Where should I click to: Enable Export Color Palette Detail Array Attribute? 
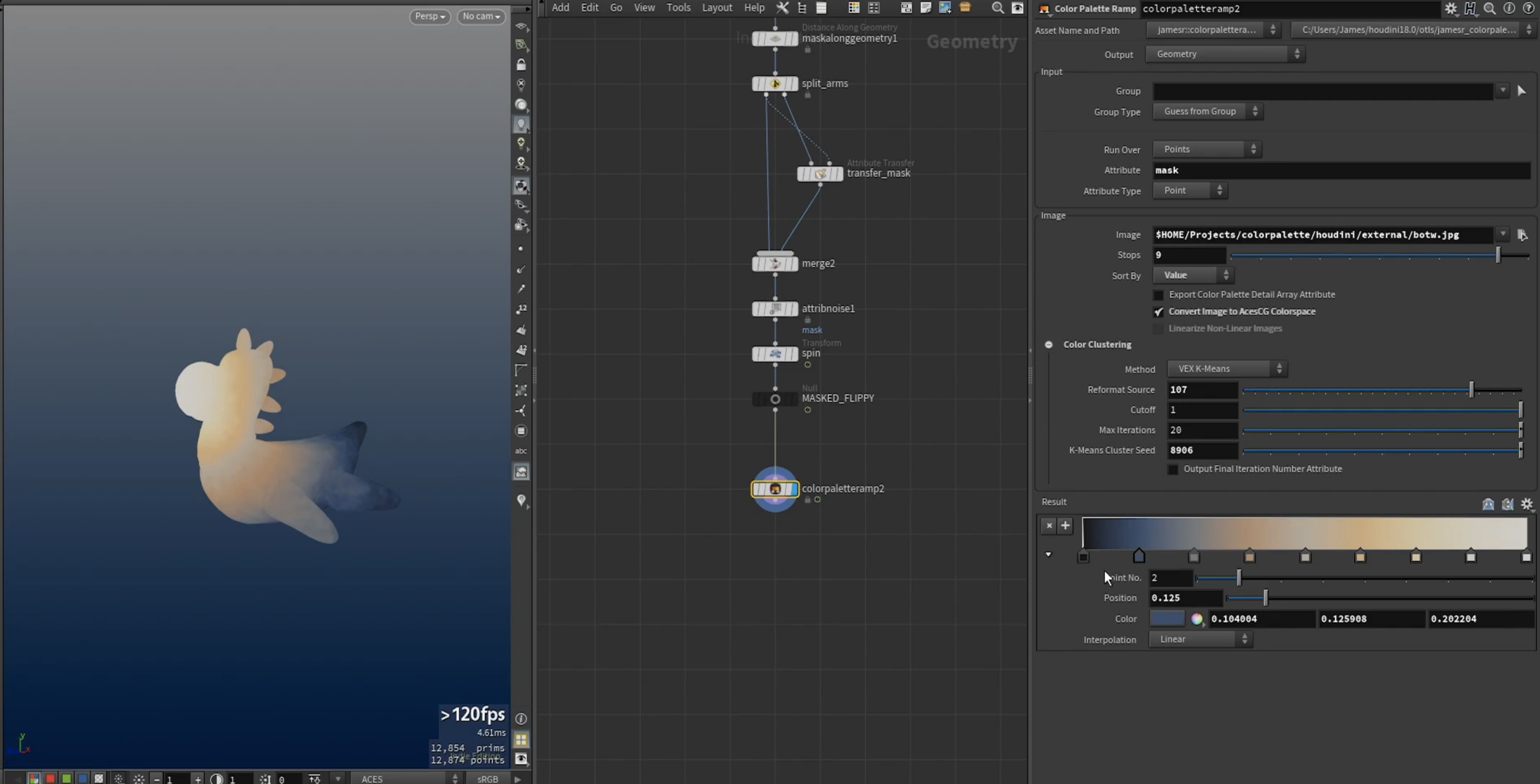point(1158,295)
